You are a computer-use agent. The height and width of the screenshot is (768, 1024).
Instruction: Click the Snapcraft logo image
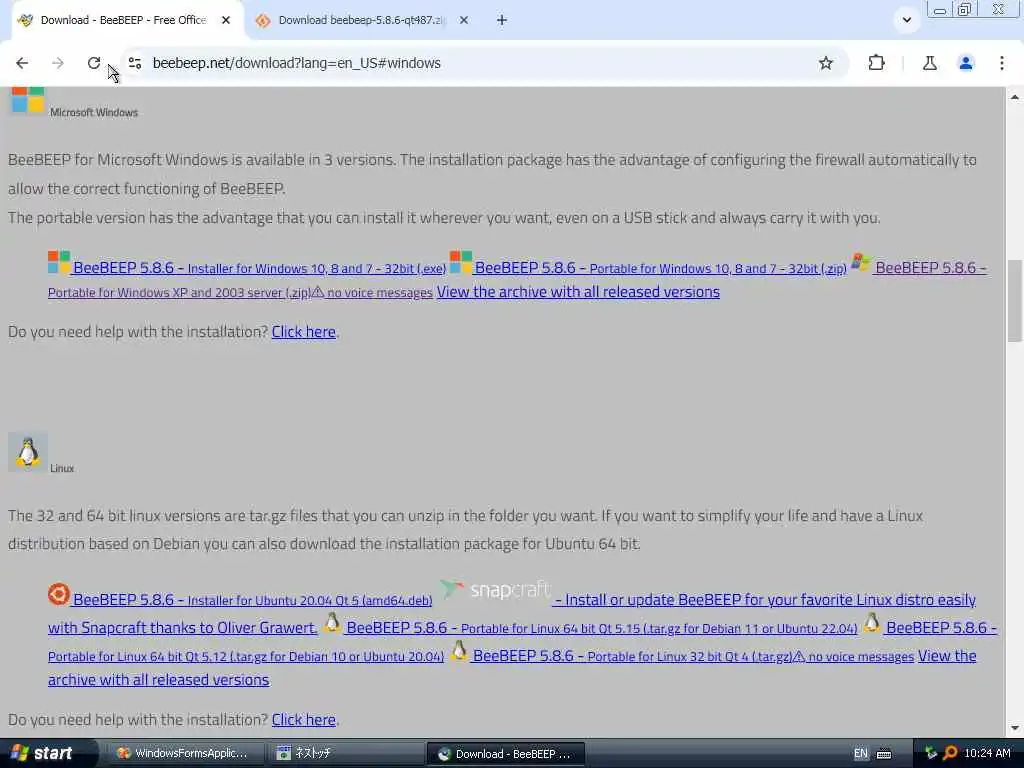point(494,590)
